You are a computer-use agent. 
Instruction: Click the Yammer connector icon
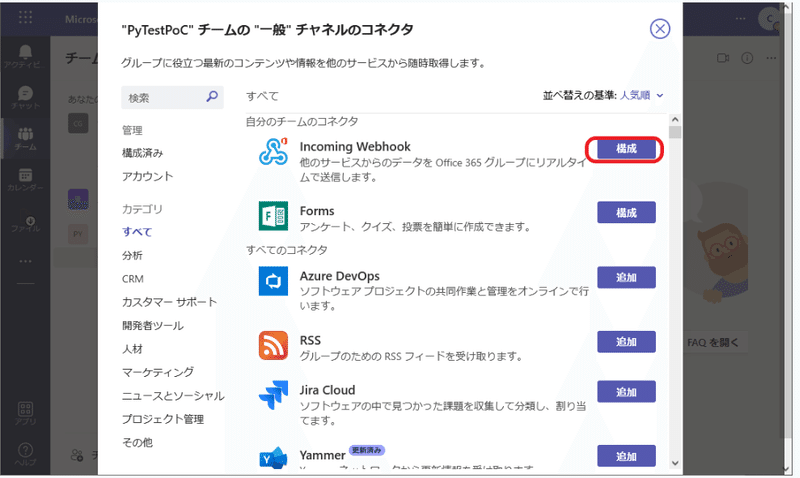coord(273,458)
